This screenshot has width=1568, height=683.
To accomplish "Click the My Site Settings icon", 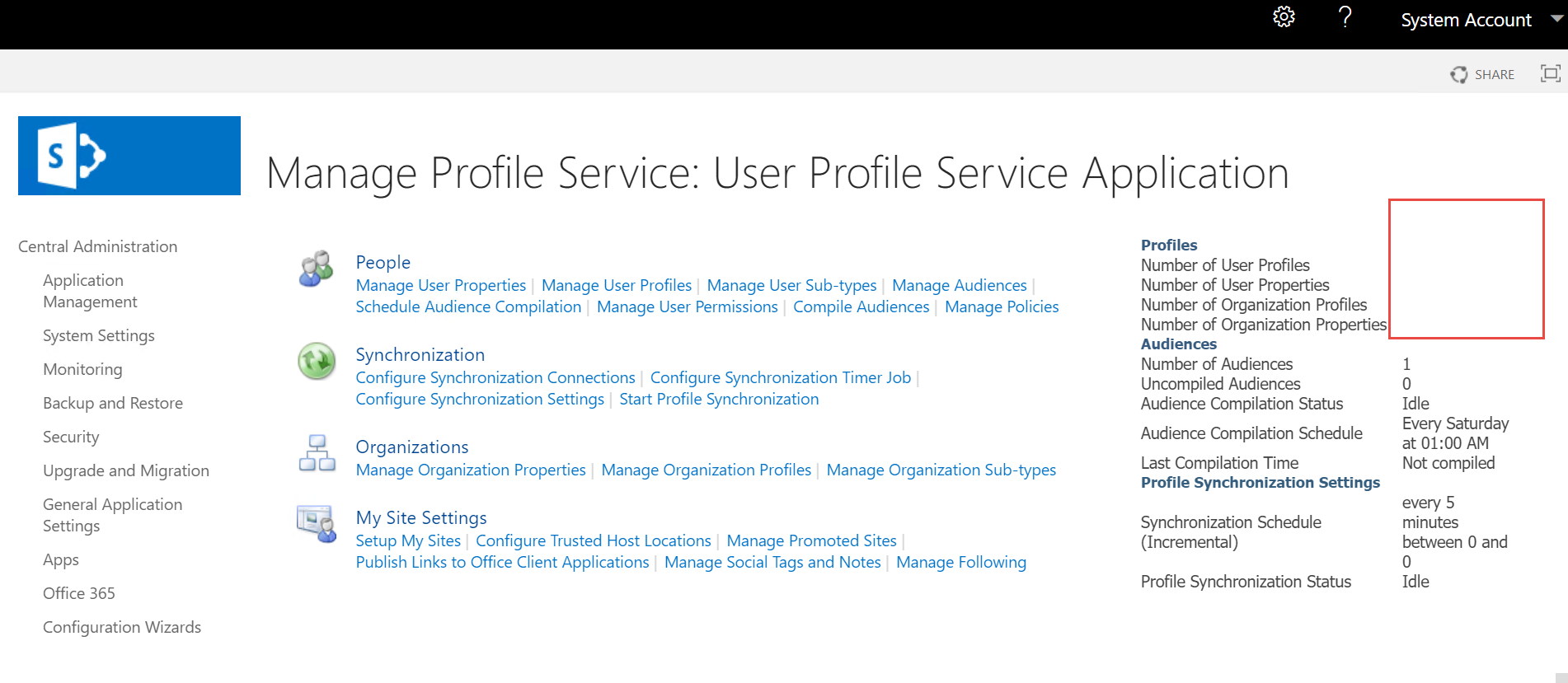I will coord(316,523).
